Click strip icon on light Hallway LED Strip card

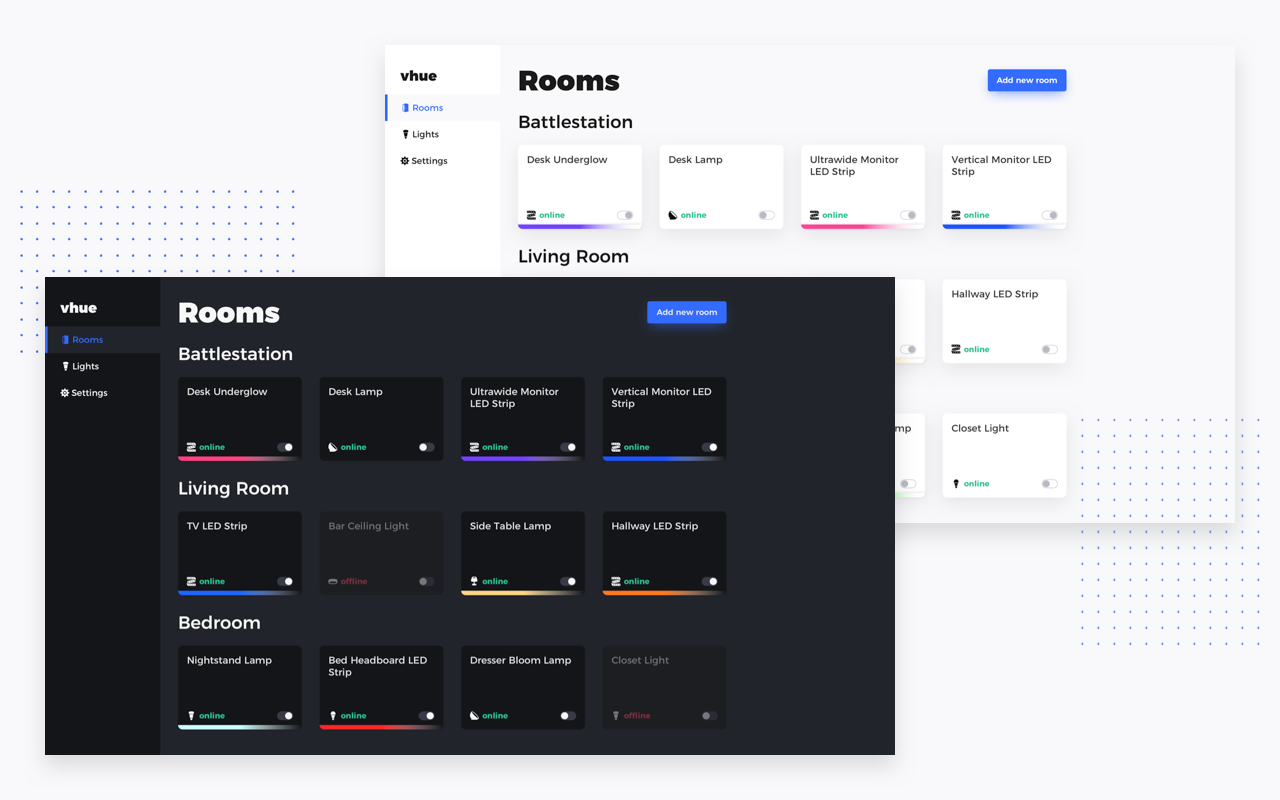click(956, 349)
